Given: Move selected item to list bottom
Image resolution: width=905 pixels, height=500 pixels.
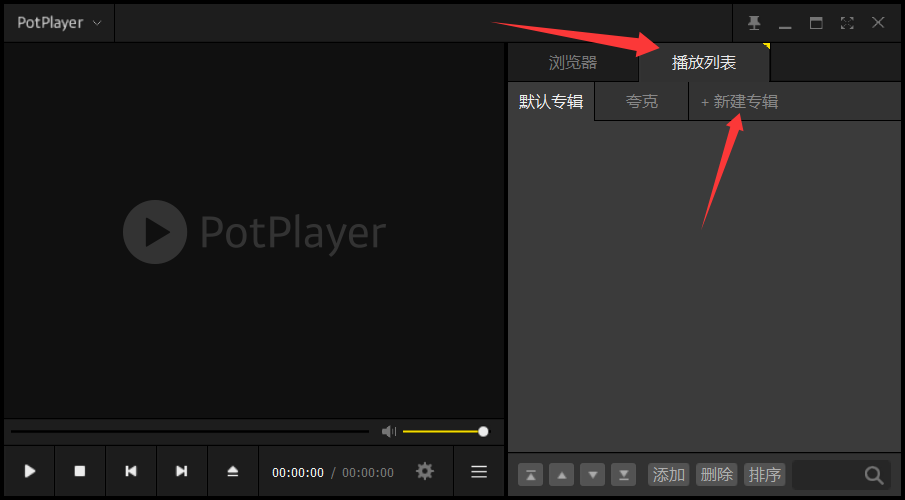Looking at the screenshot, I should [x=624, y=475].
